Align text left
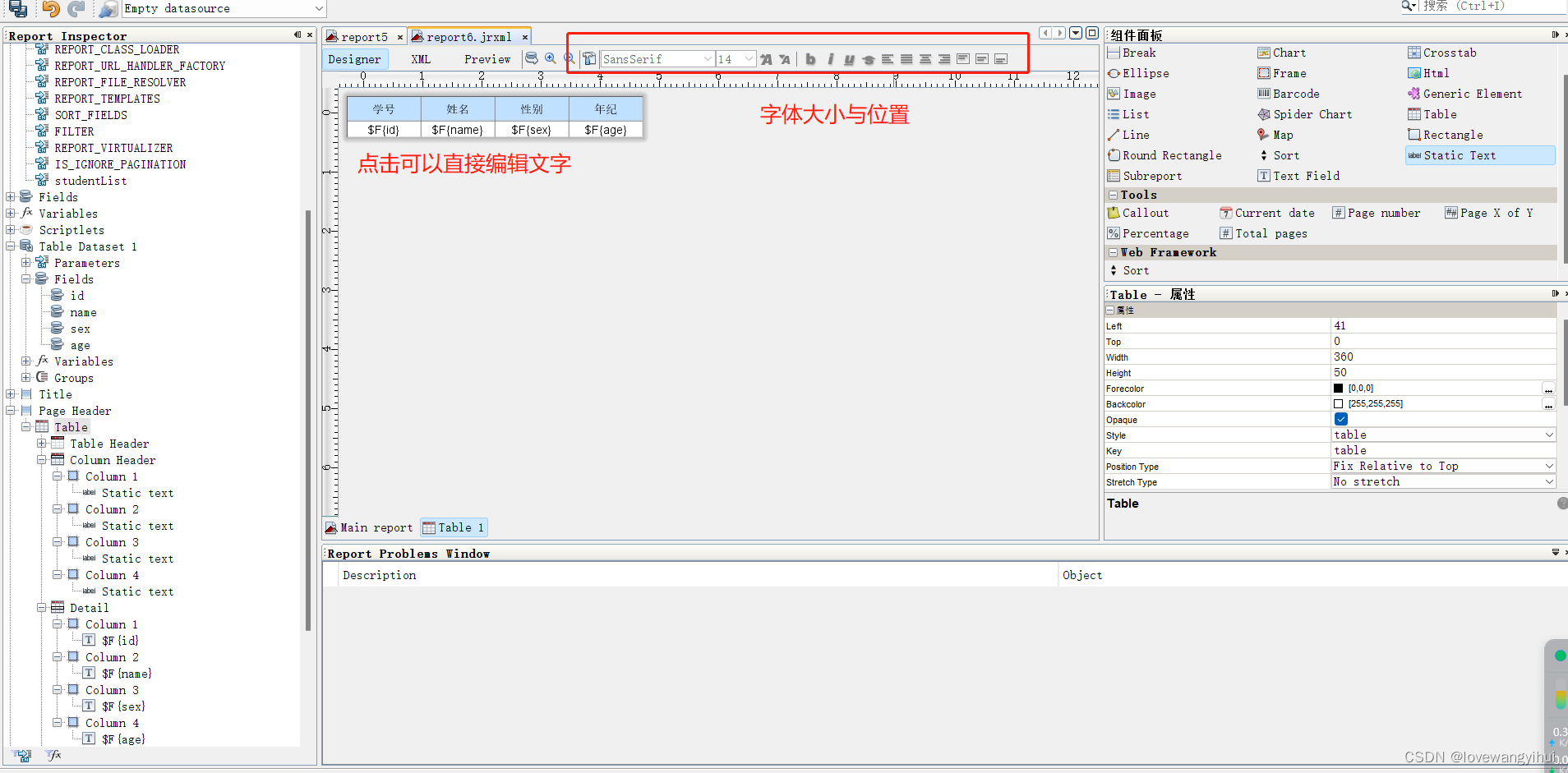 point(888,59)
